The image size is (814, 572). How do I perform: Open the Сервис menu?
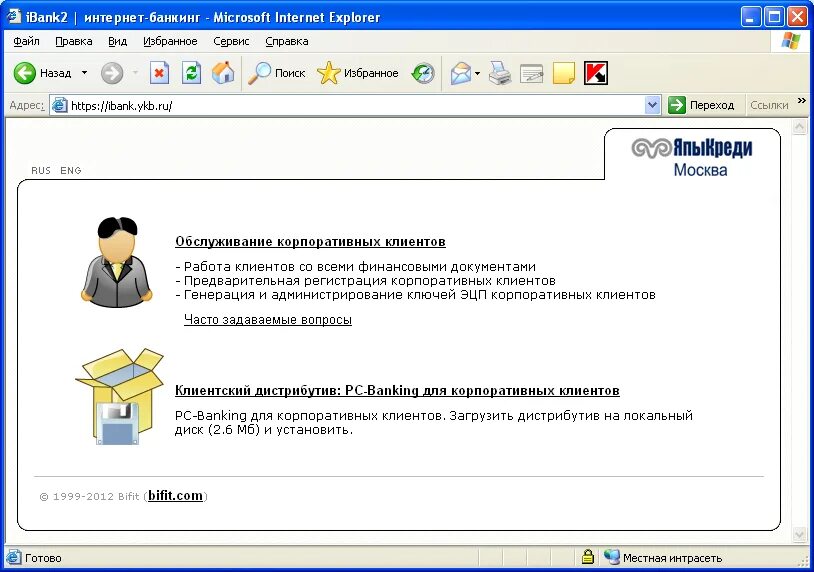(x=231, y=42)
